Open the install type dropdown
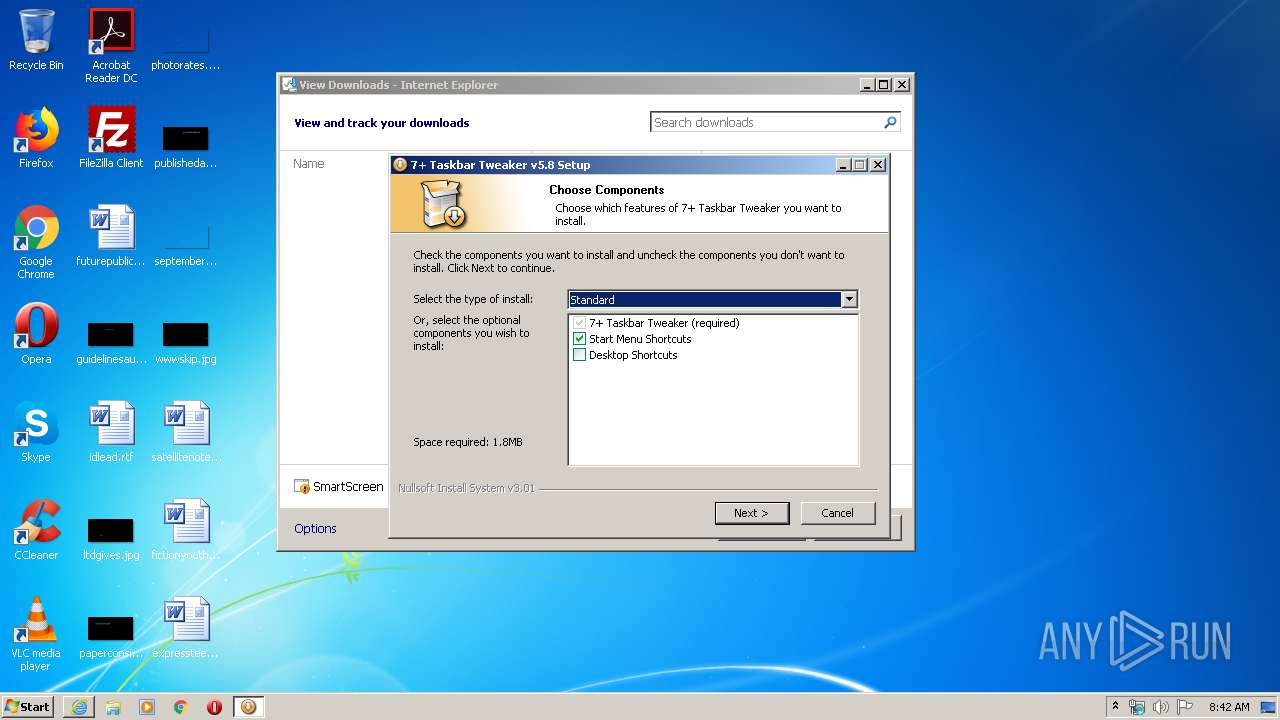 pos(849,299)
